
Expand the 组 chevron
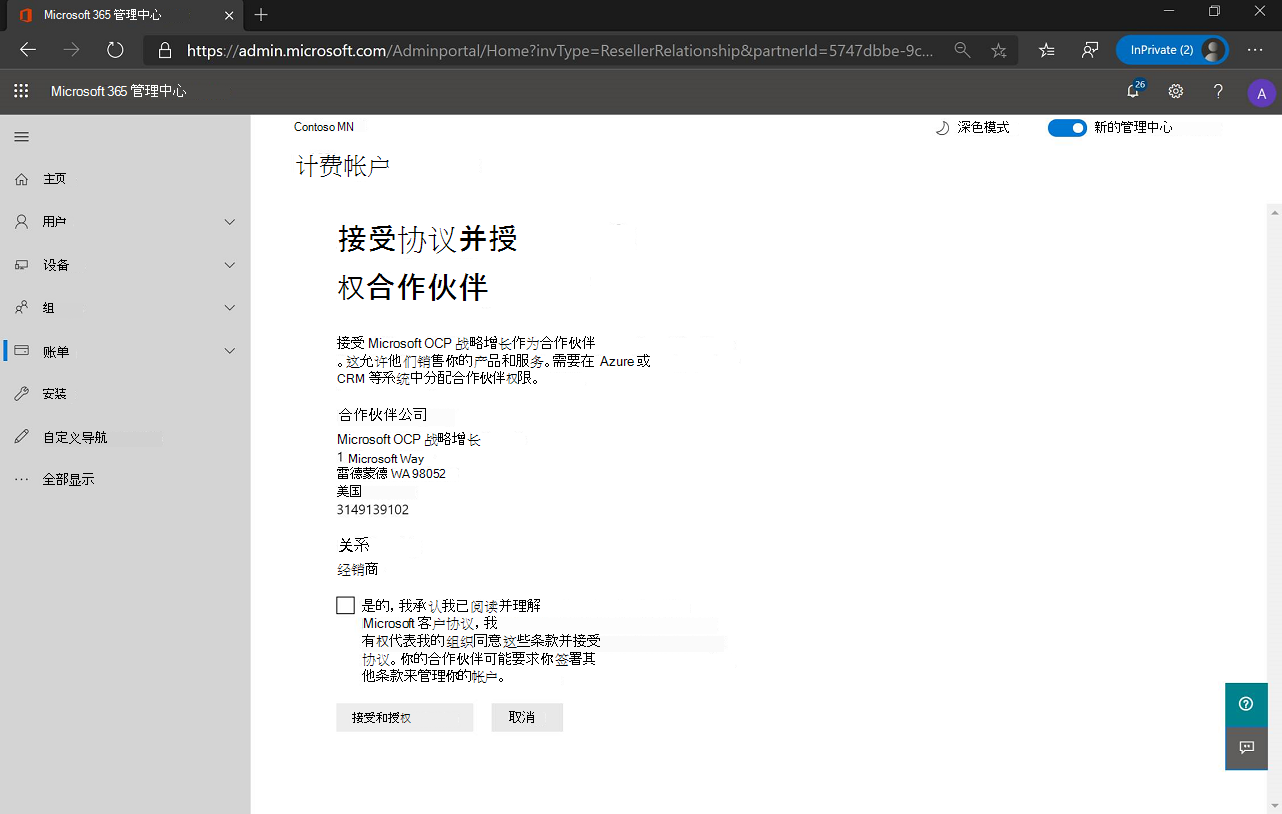pos(230,308)
